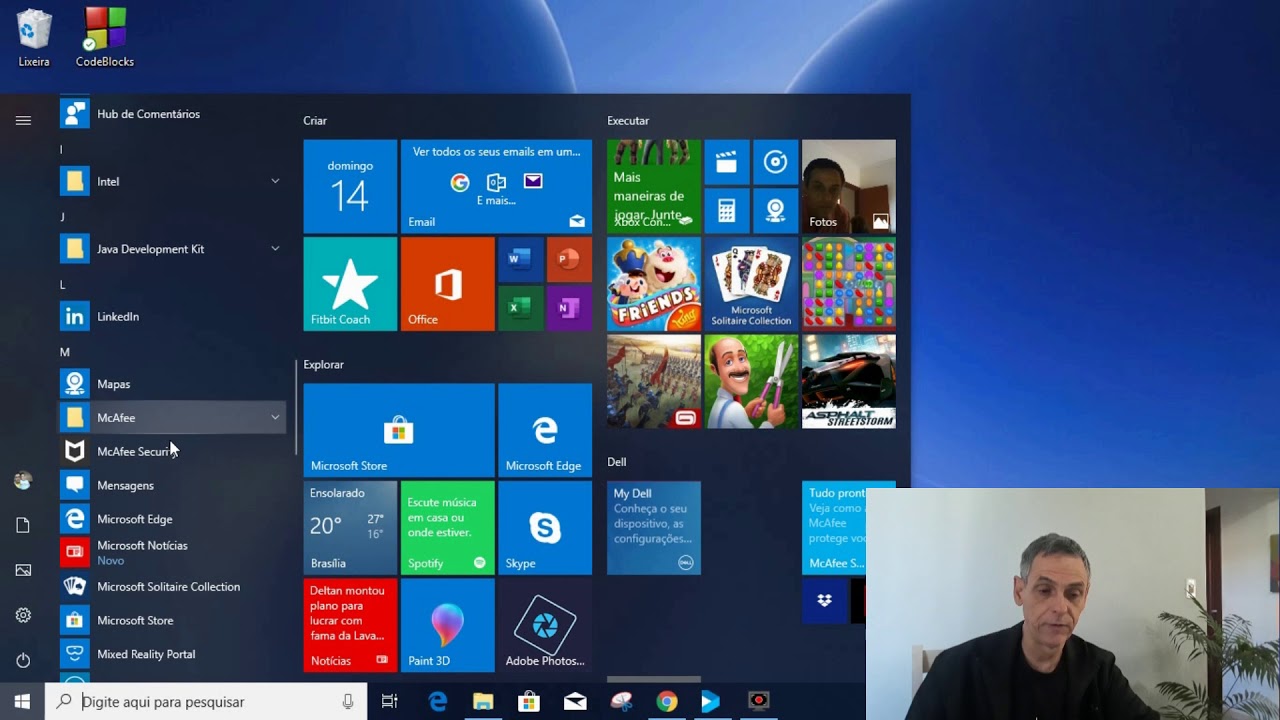Open the Documents shortcut in Start sidebar

click(23, 525)
